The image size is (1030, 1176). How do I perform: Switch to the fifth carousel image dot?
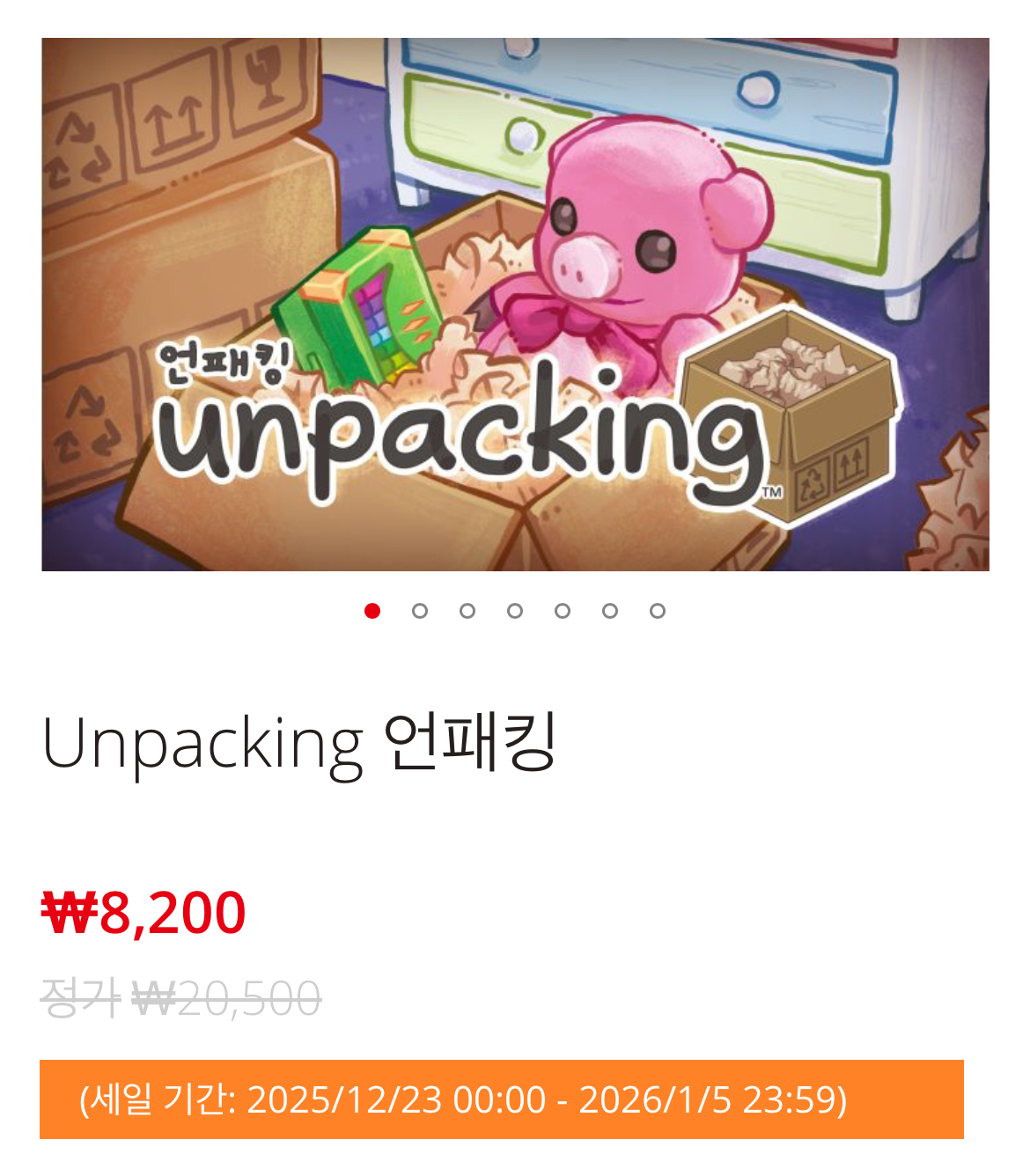563,611
